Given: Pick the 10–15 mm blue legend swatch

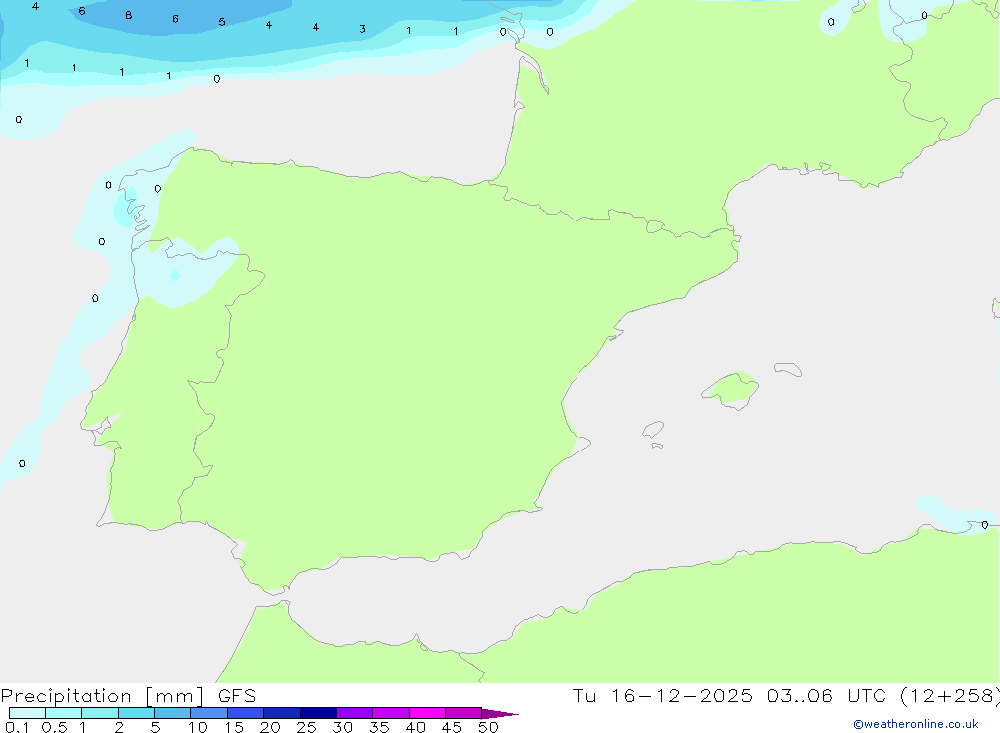Looking at the screenshot, I should click(x=209, y=713).
